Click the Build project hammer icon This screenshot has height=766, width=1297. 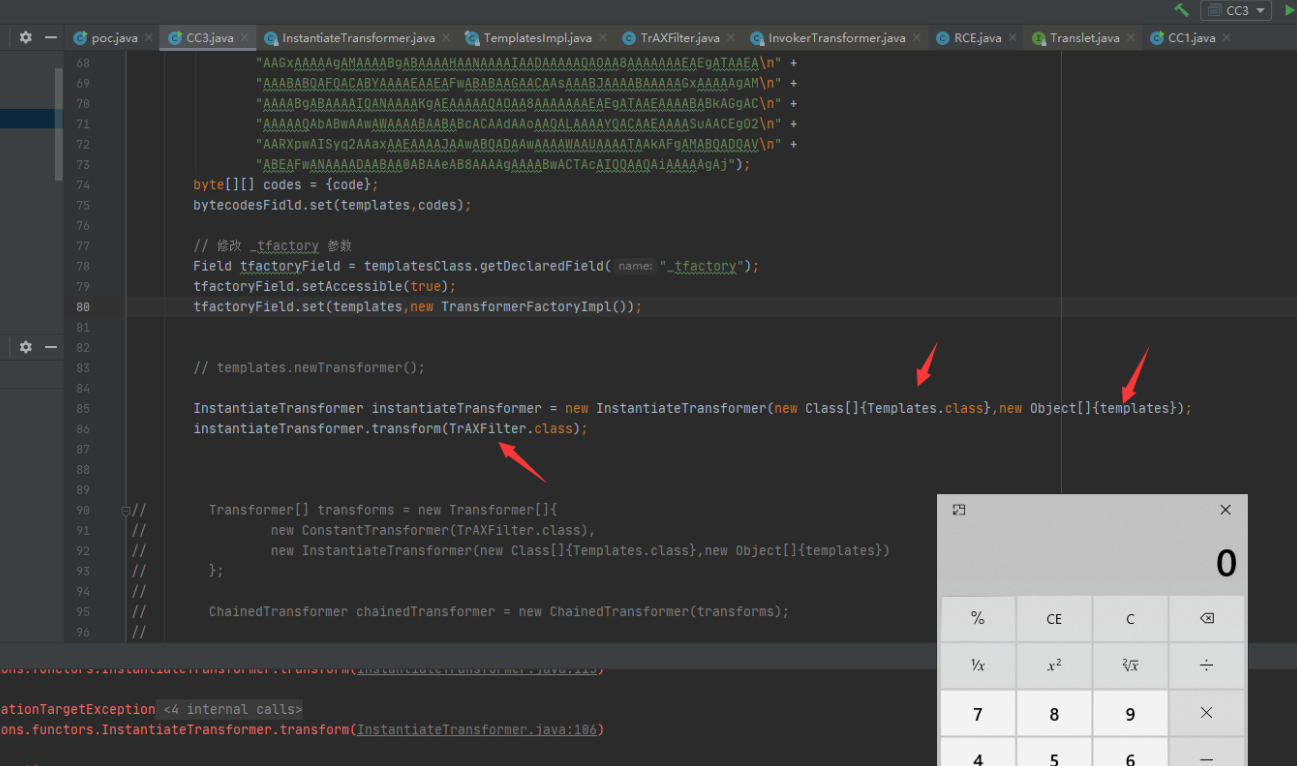click(x=1182, y=10)
